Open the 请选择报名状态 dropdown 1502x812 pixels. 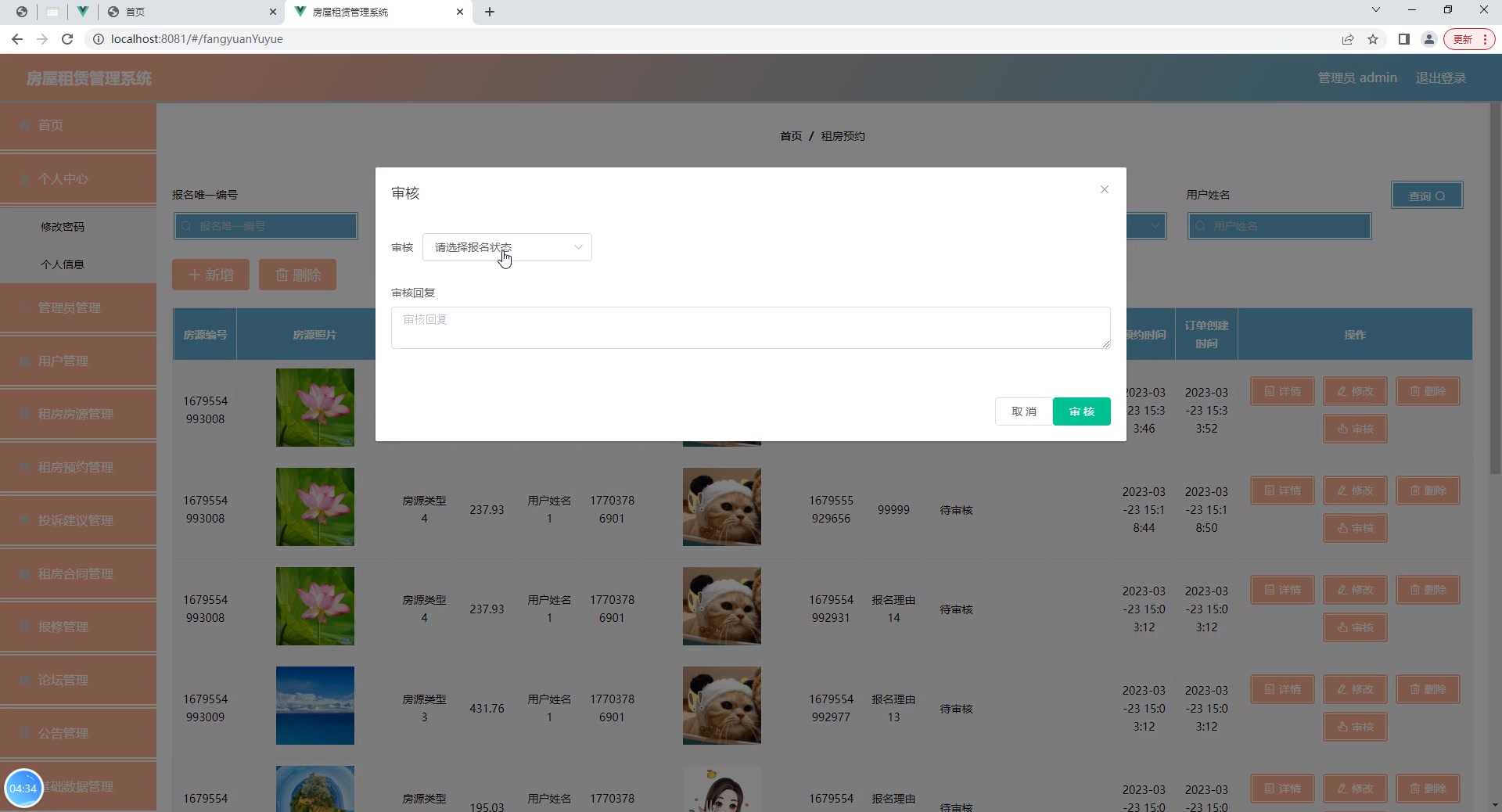[x=507, y=247]
